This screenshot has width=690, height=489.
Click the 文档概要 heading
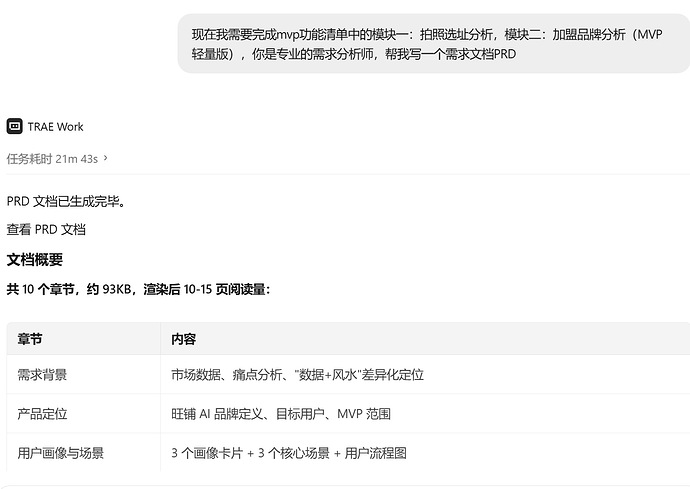pos(35,260)
